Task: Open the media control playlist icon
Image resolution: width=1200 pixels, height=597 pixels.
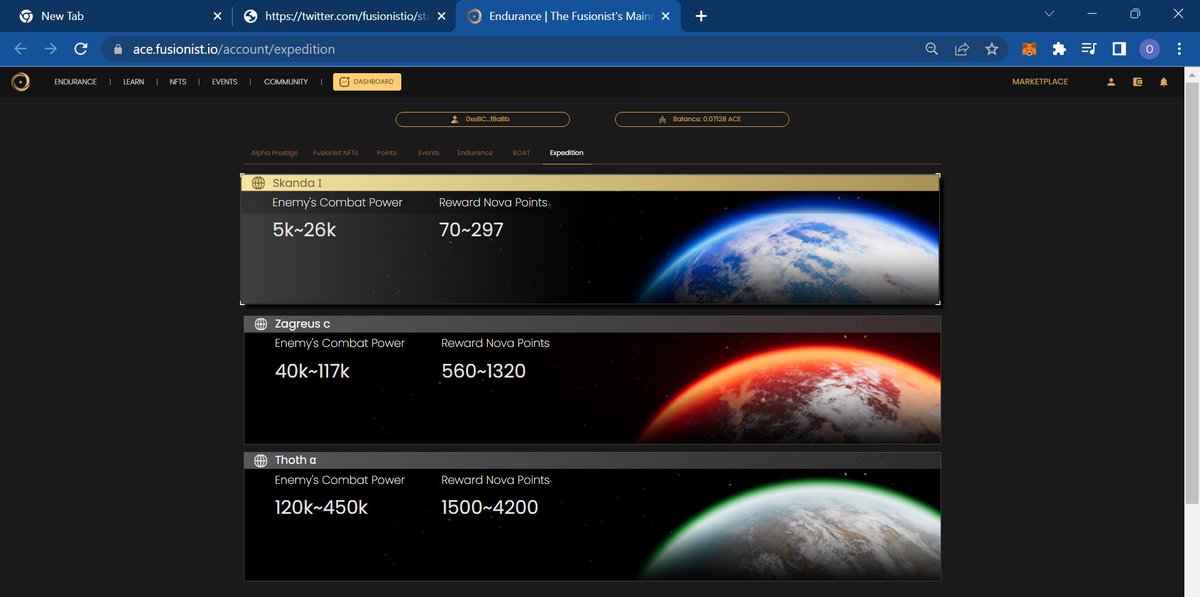Action: [x=1089, y=48]
